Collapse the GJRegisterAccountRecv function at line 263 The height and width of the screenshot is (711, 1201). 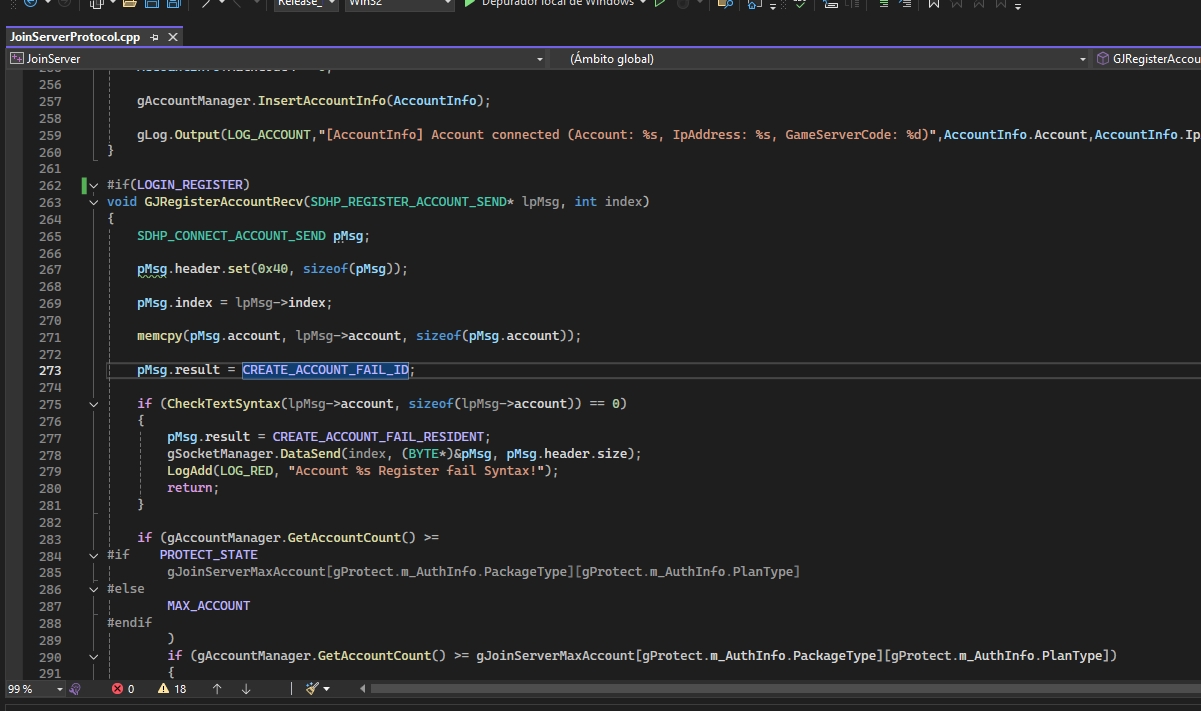click(x=93, y=202)
